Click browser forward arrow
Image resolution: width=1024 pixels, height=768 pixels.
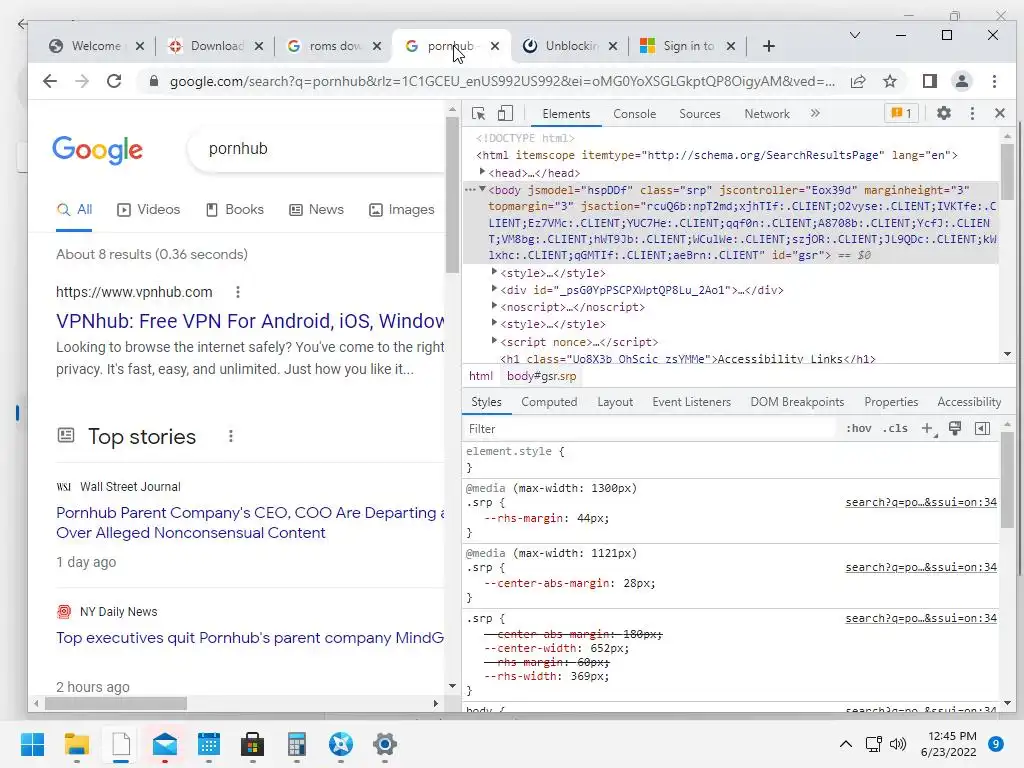[82, 81]
